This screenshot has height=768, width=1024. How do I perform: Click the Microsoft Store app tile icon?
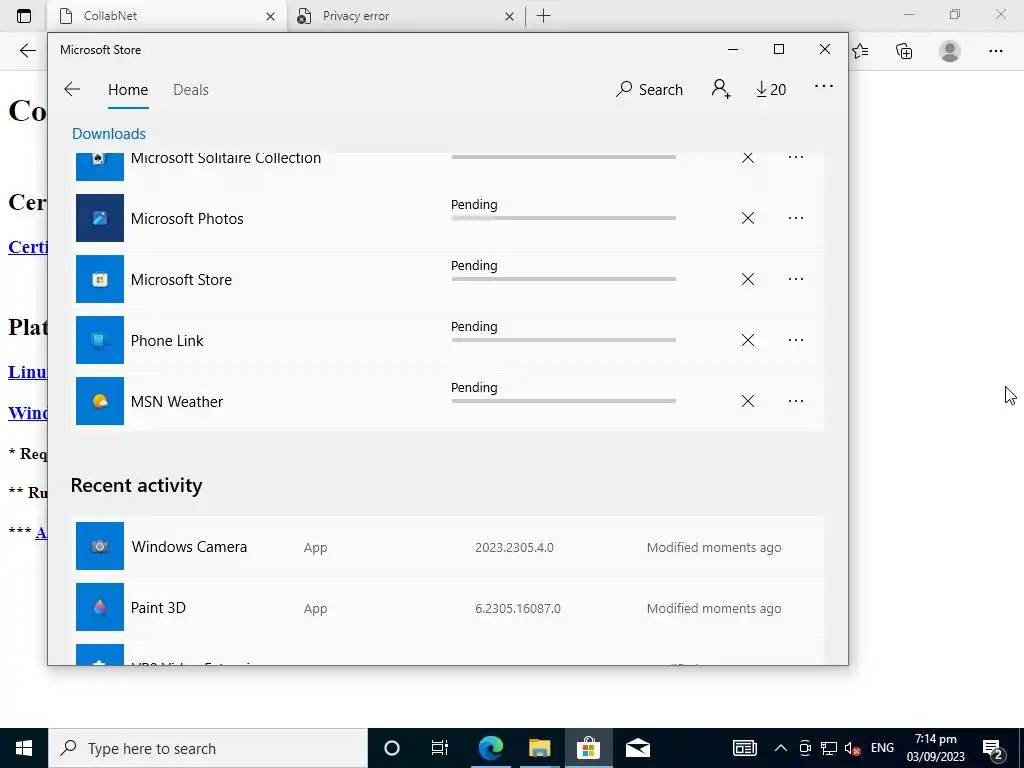[x=100, y=280]
